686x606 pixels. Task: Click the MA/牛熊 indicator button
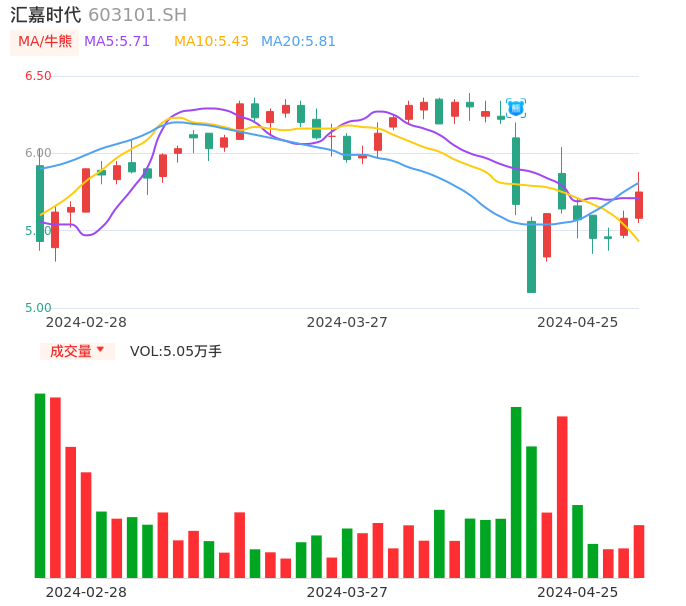45,42
